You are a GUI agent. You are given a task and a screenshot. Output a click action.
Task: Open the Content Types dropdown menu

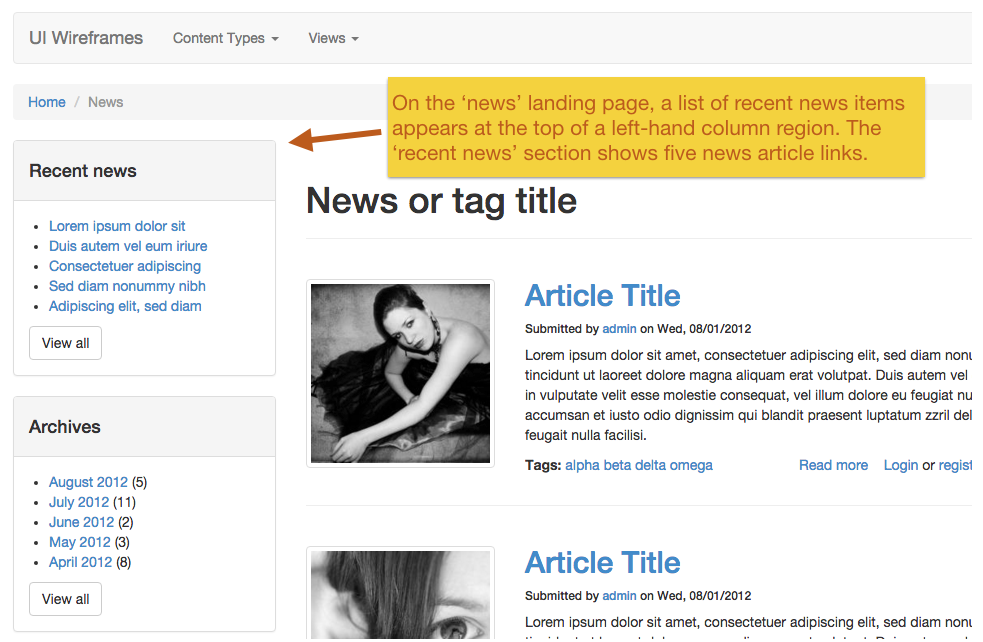(x=226, y=38)
